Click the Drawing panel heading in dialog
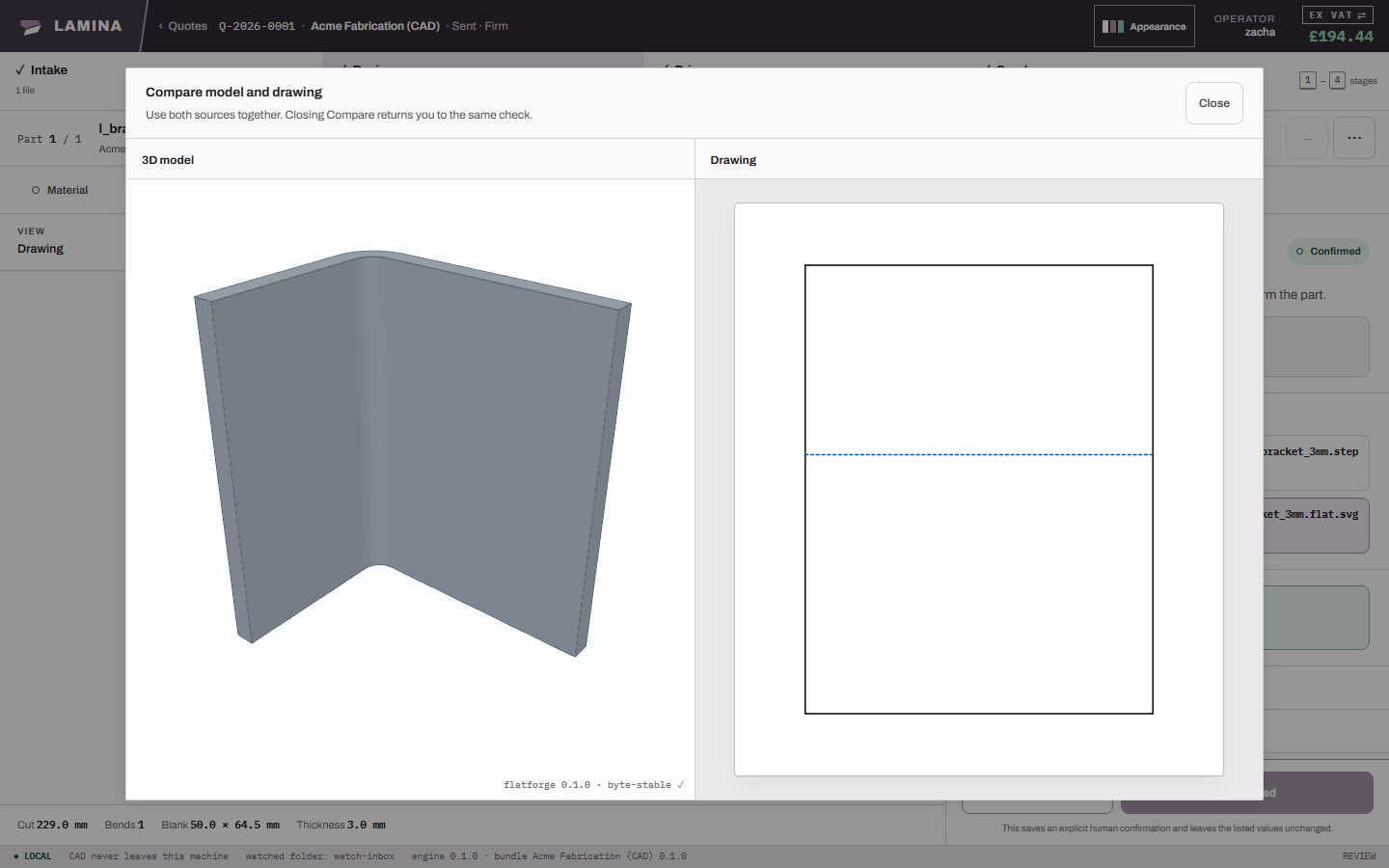1389x868 pixels. [x=733, y=160]
